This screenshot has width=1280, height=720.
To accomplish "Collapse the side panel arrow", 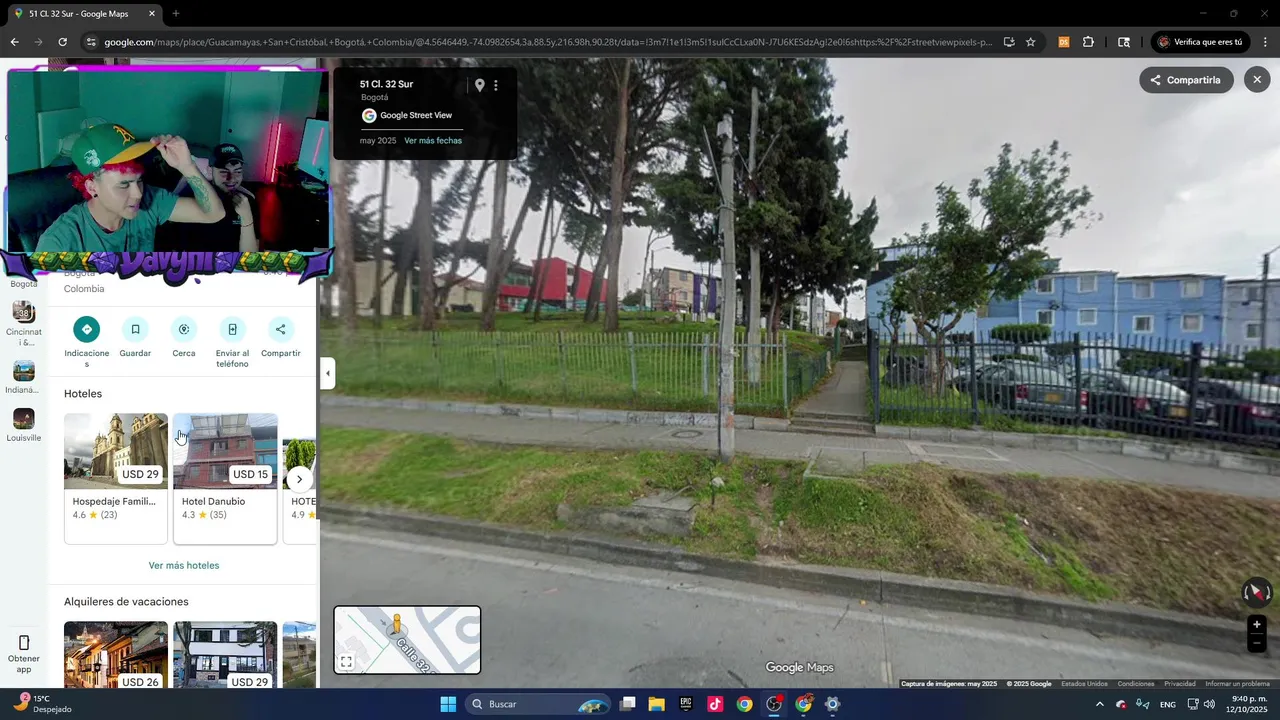I will point(327,374).
